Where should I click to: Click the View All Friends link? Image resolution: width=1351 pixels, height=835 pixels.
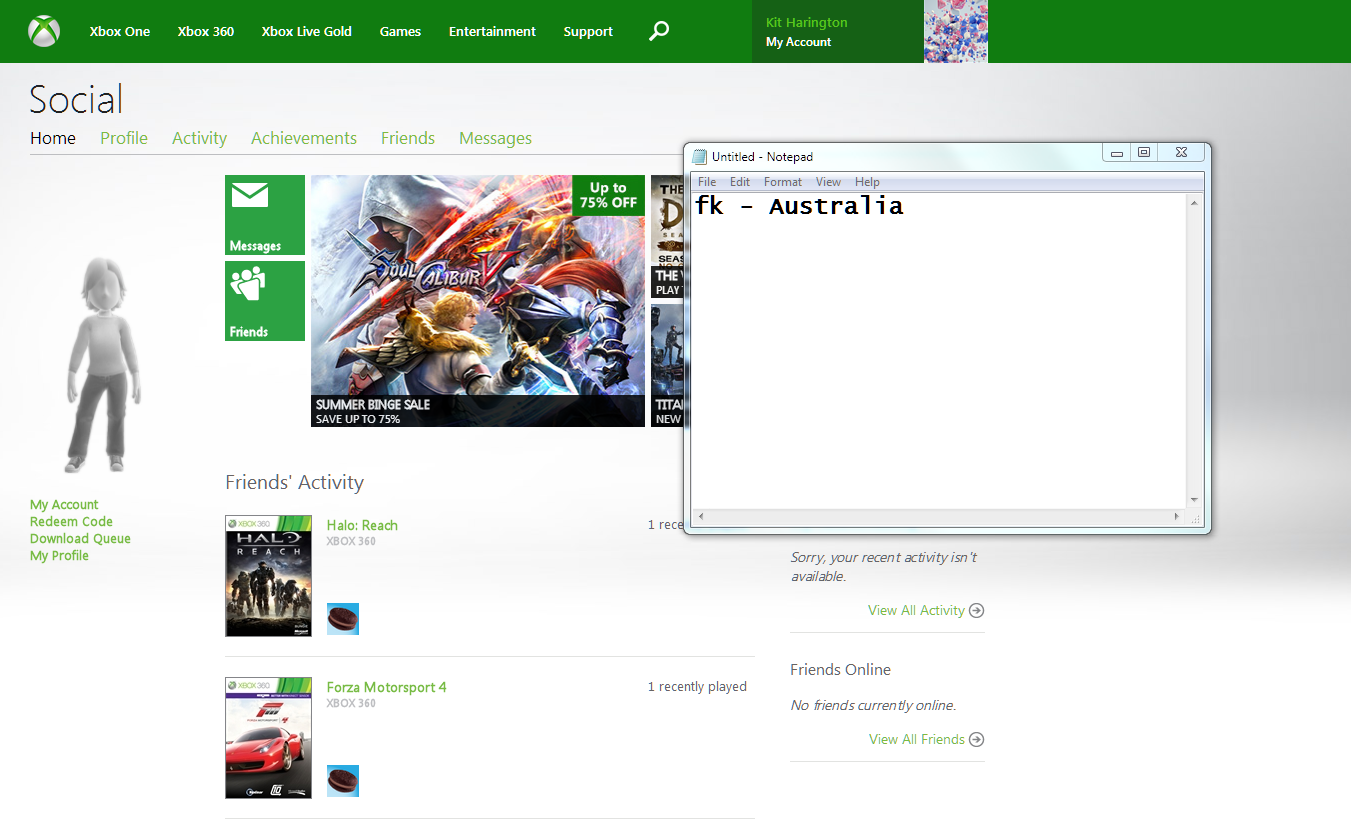pos(917,739)
